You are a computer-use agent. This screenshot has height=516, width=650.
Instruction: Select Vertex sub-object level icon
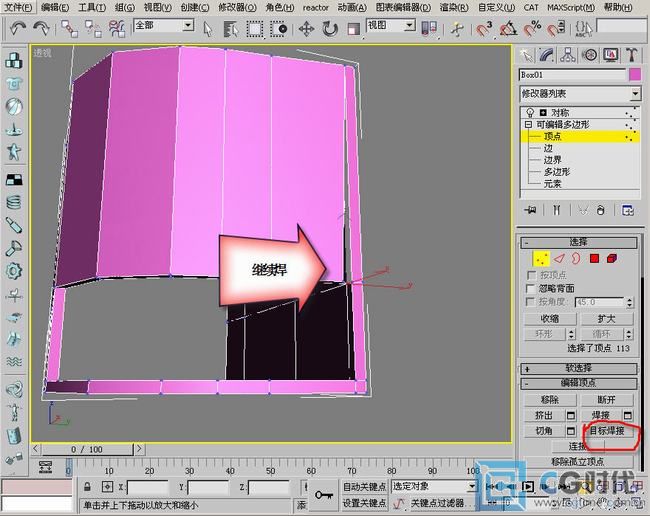541,259
